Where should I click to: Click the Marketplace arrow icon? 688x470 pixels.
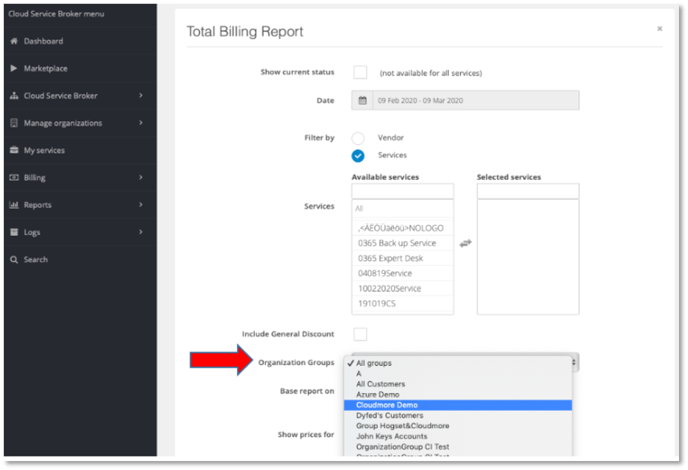(14, 68)
